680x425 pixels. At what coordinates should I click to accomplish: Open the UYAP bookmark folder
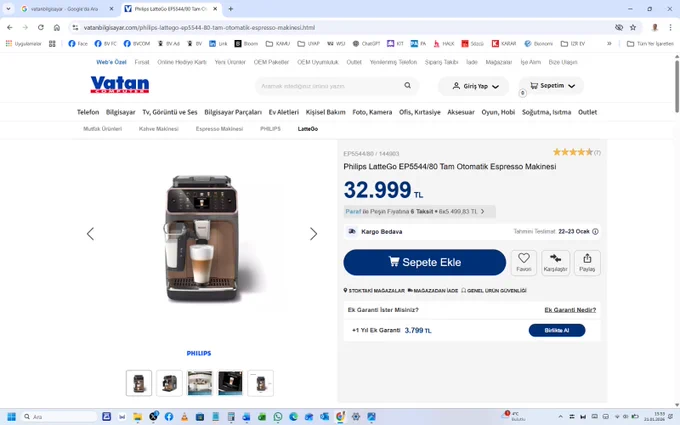tap(308, 43)
